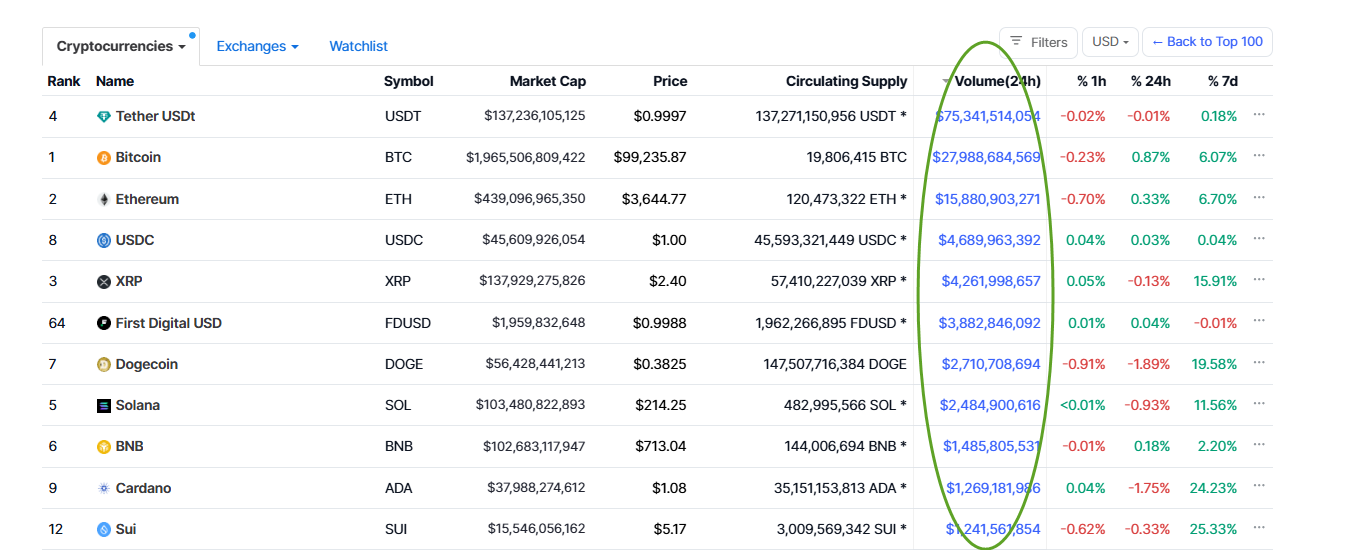
Task: Open the BNB name link
Action: click(131, 446)
